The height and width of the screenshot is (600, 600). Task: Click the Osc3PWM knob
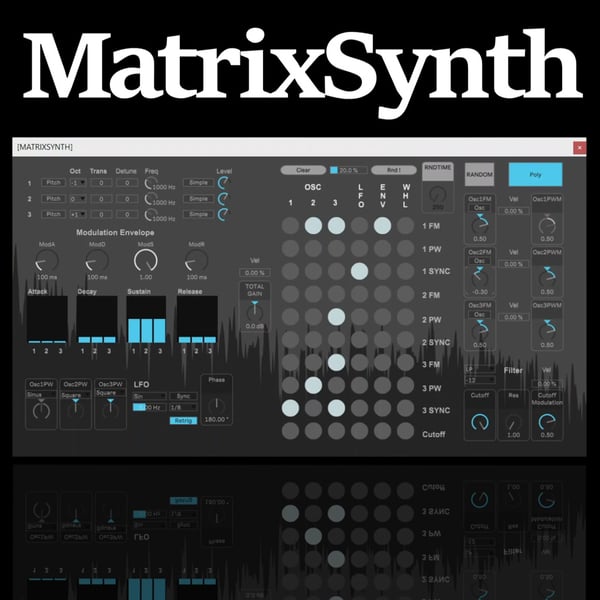point(547,332)
